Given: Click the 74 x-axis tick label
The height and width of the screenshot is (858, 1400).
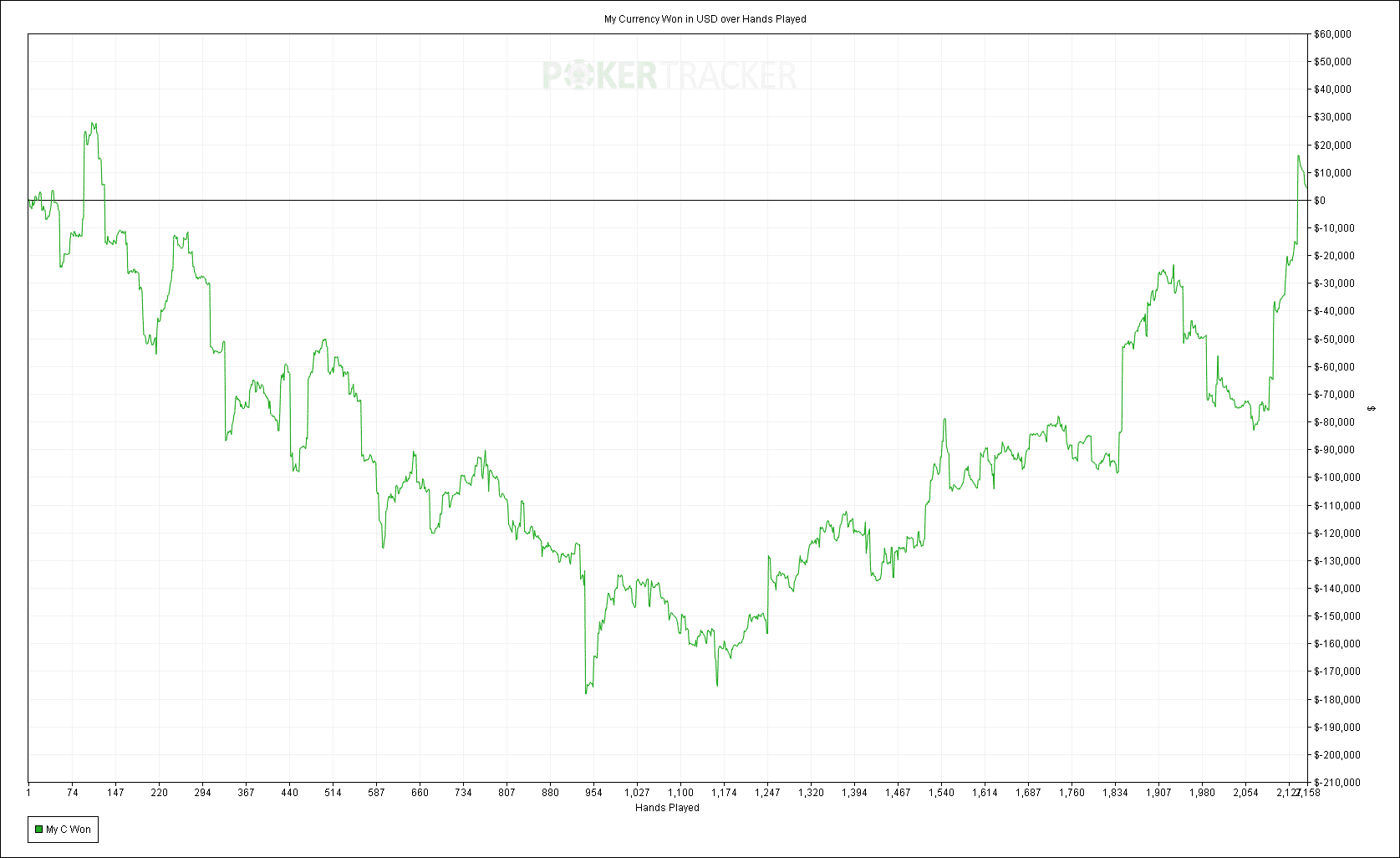Looking at the screenshot, I should 72,793.
